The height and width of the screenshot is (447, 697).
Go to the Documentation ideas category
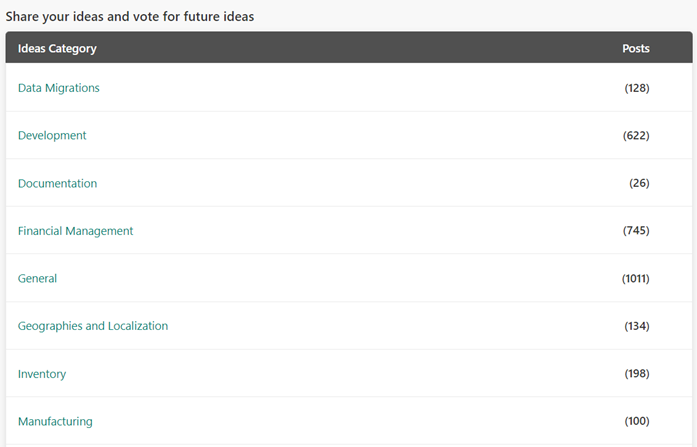(x=58, y=184)
